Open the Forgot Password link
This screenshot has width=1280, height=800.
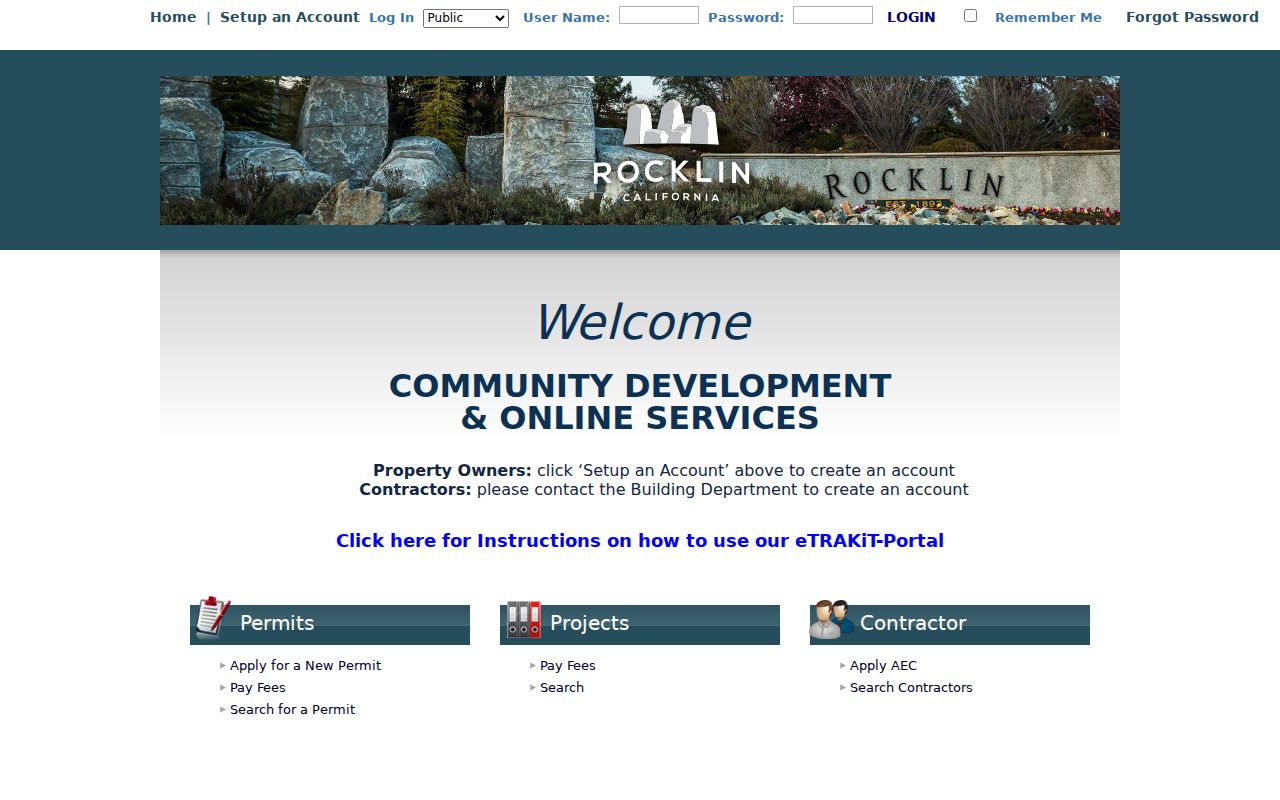[x=1192, y=17]
